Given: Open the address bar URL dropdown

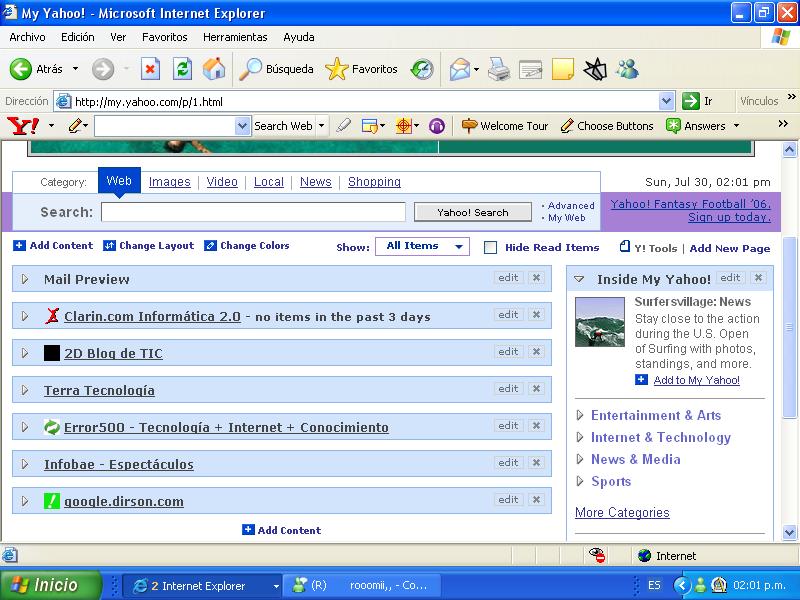Looking at the screenshot, I should (x=666, y=101).
